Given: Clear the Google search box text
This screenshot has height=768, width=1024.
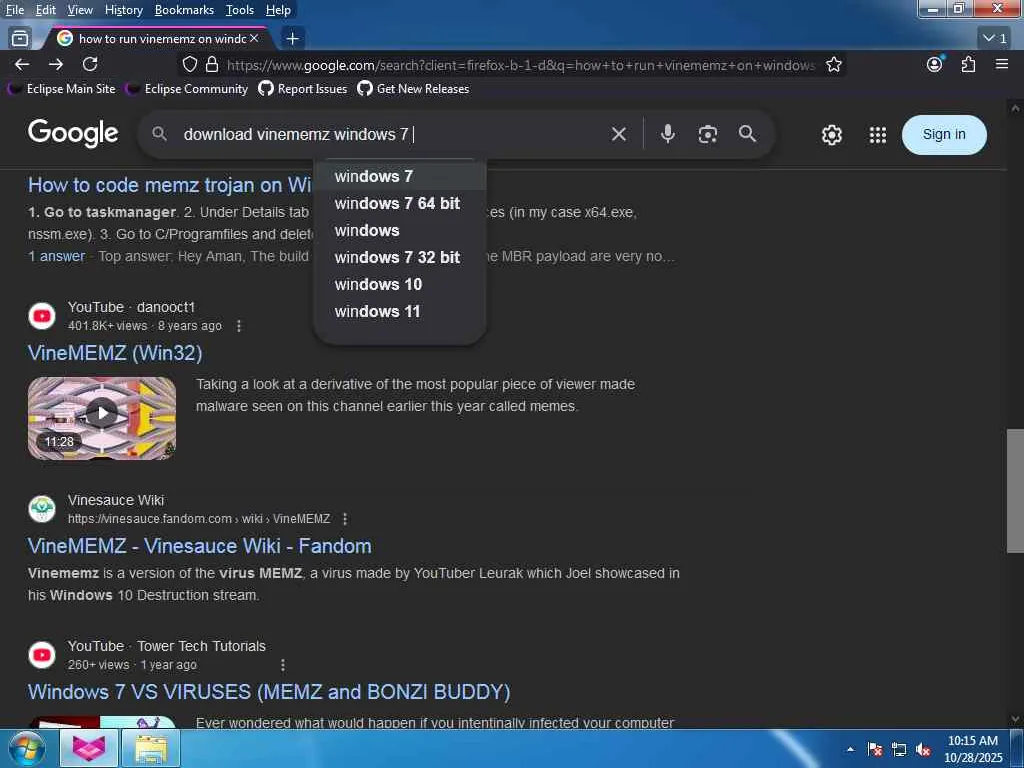Looking at the screenshot, I should (x=618, y=134).
